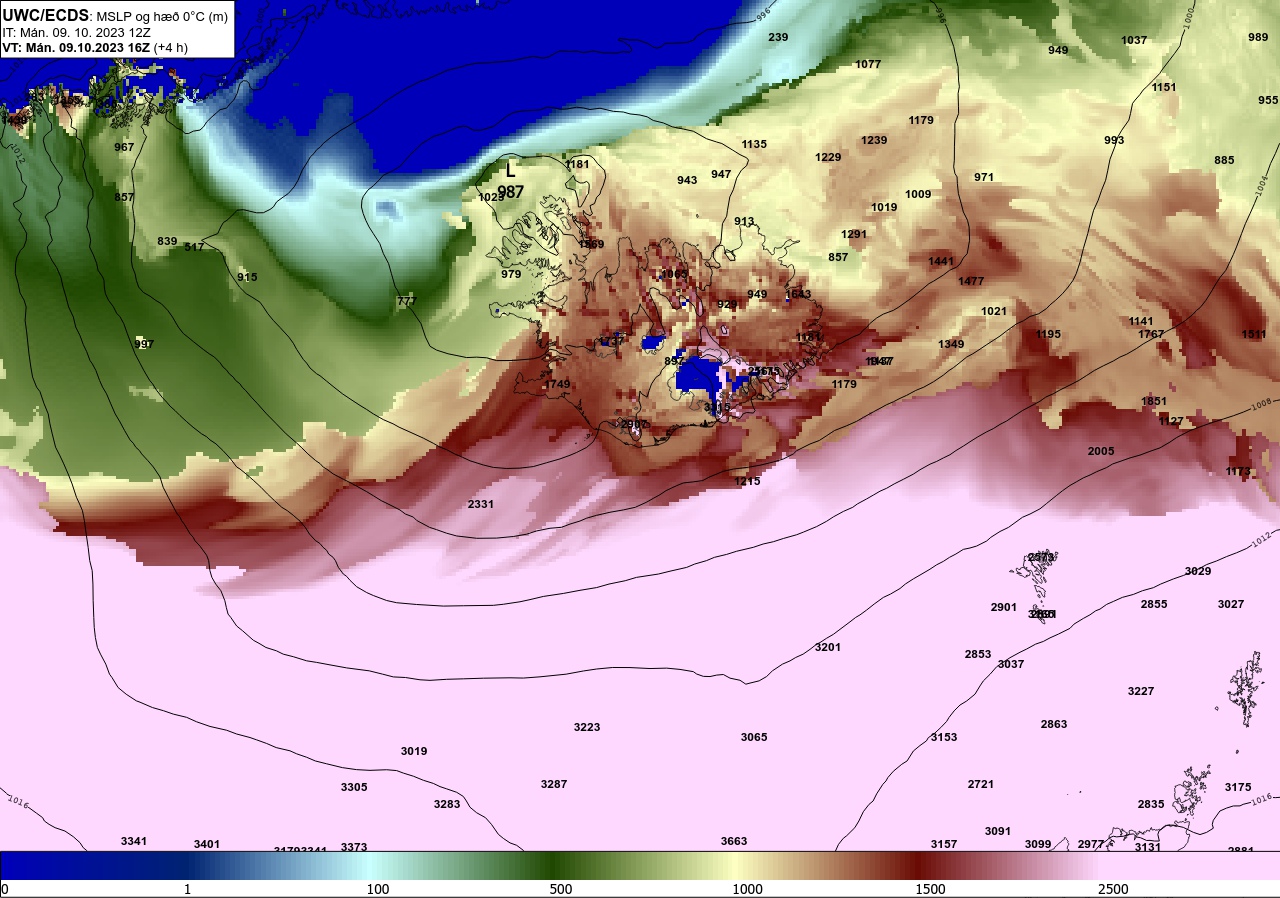Screen dimensions: 1280x898
Task: Click the '2005' height value
Action: point(1101,451)
